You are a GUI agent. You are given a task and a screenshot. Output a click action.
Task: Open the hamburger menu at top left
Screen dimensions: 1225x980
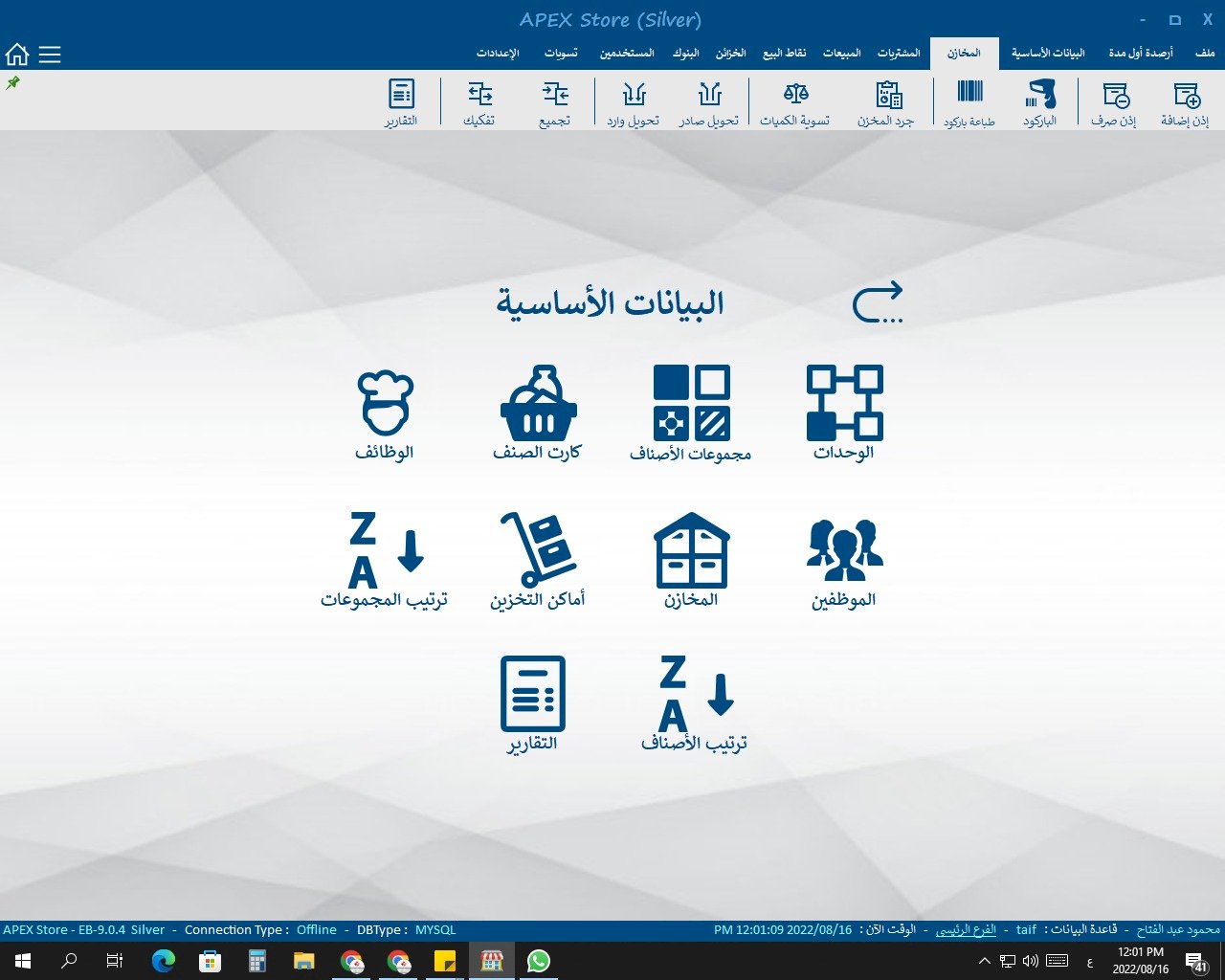click(50, 55)
